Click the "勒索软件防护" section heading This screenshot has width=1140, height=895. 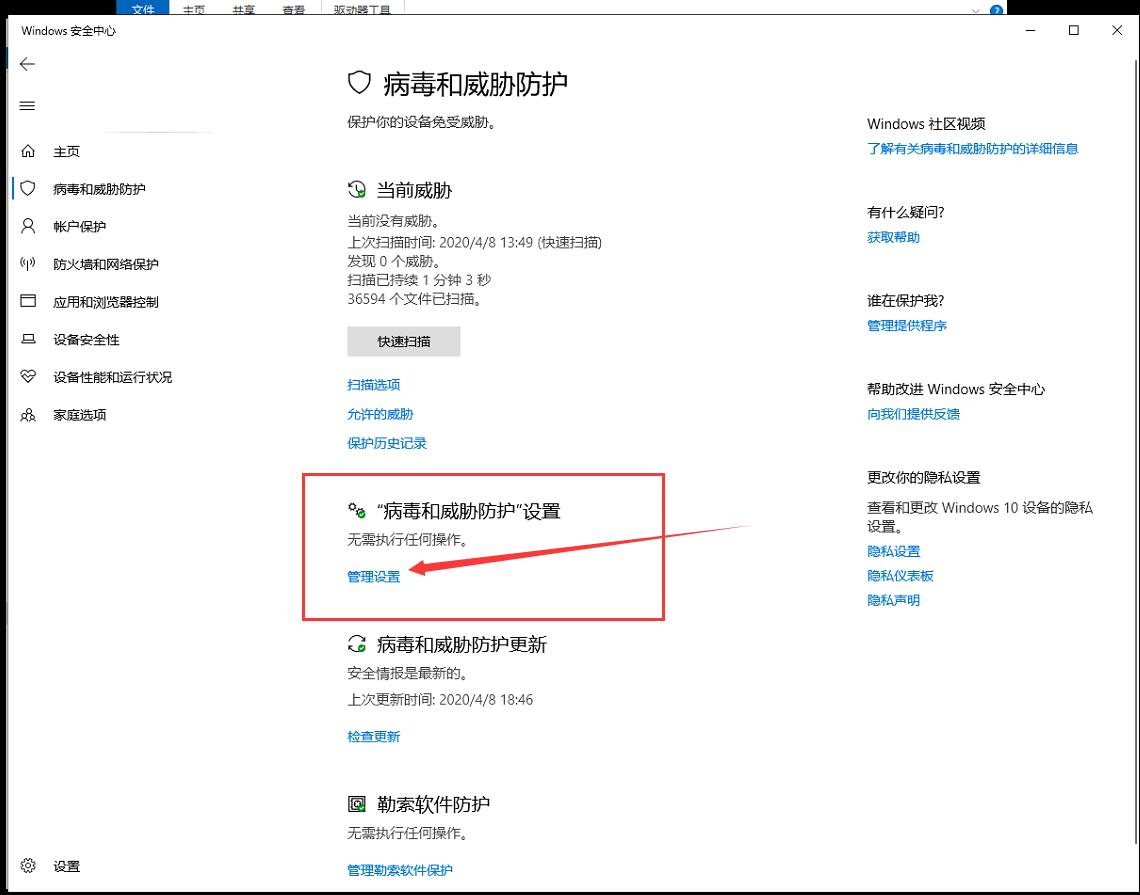pyautogui.click(x=433, y=805)
